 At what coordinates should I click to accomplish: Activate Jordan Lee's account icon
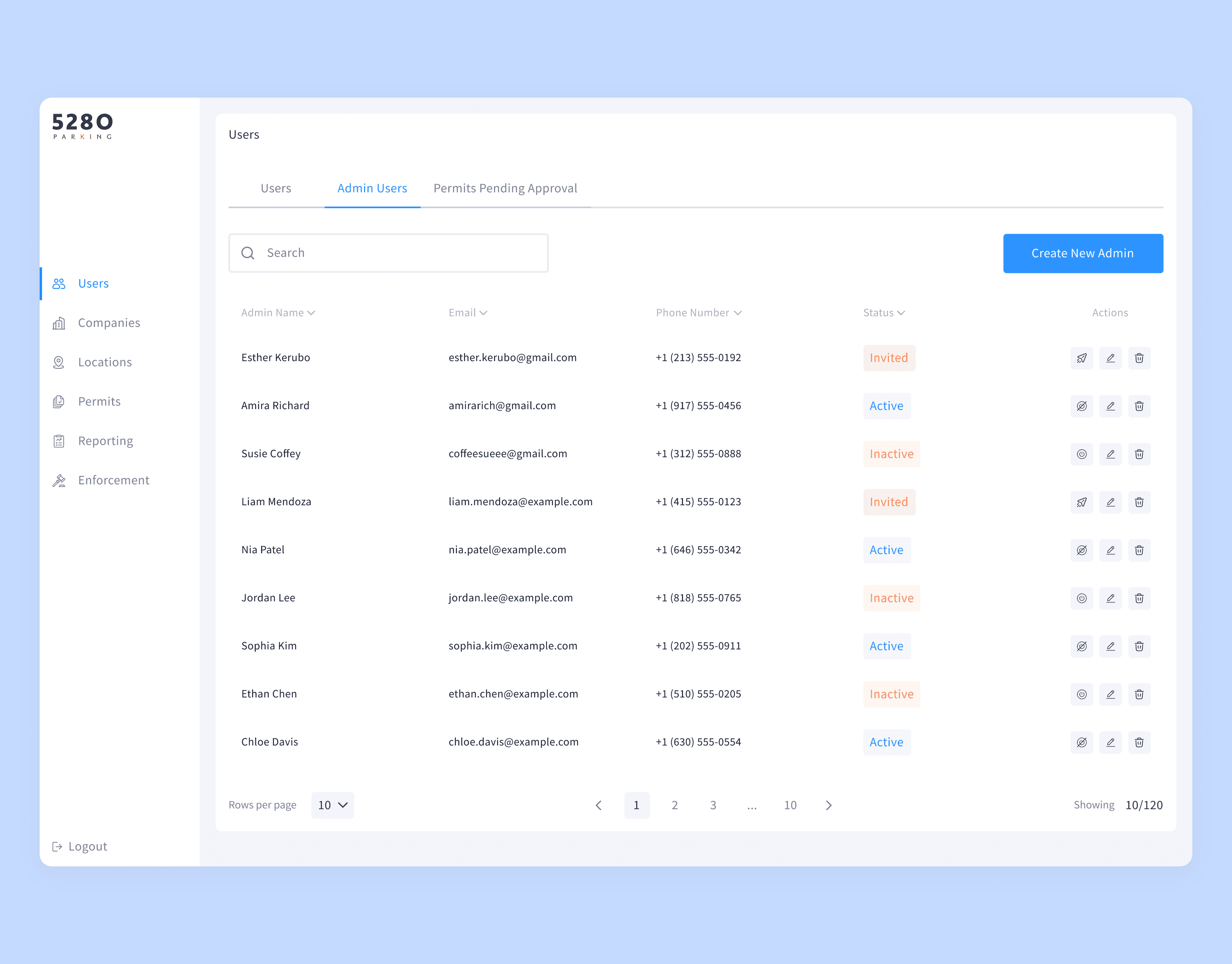1081,598
